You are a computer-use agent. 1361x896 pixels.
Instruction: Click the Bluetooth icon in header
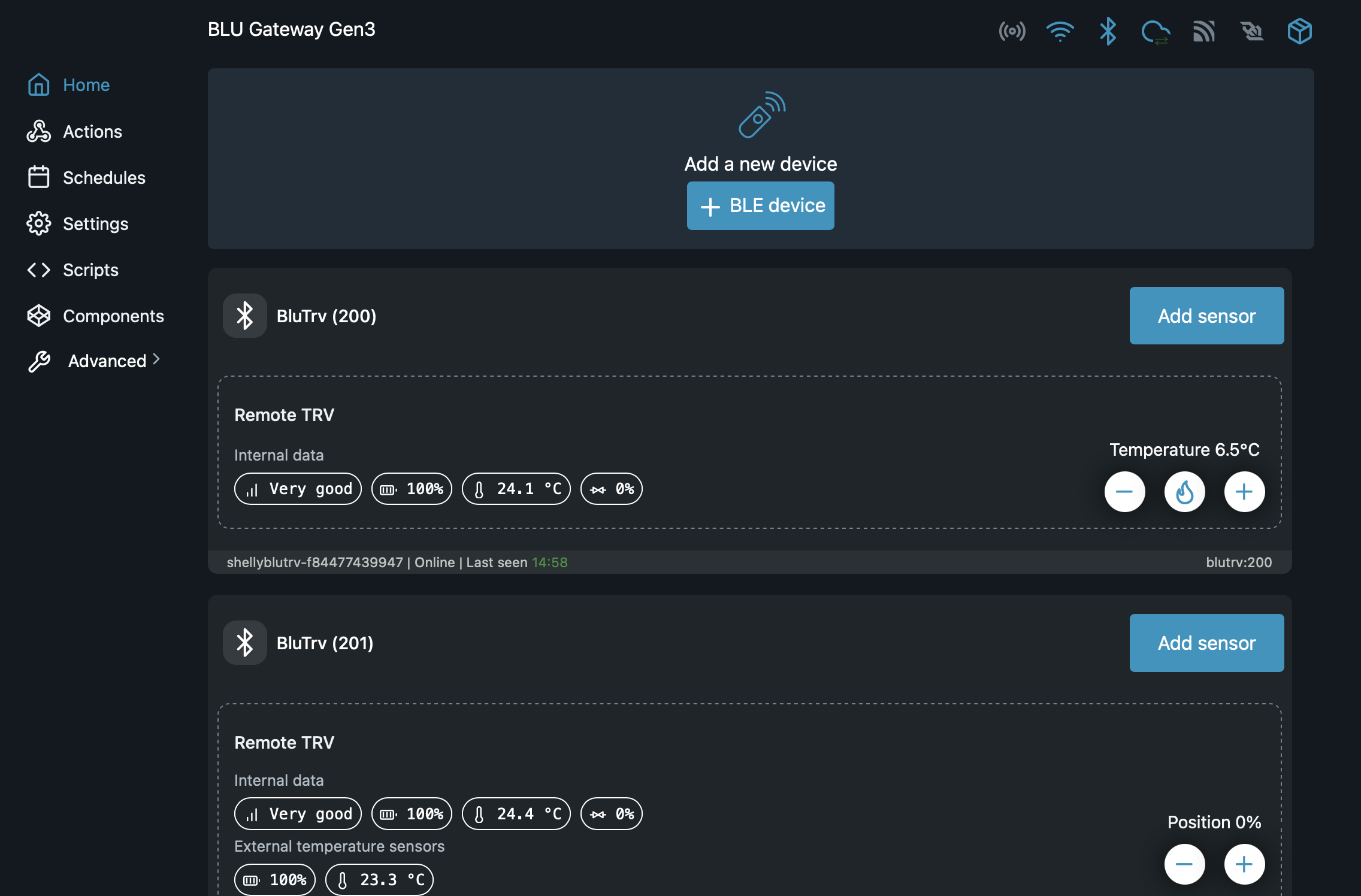(1108, 31)
